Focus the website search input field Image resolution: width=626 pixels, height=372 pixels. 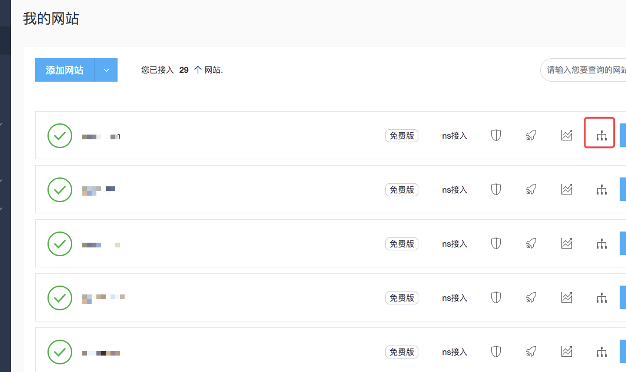click(x=583, y=70)
